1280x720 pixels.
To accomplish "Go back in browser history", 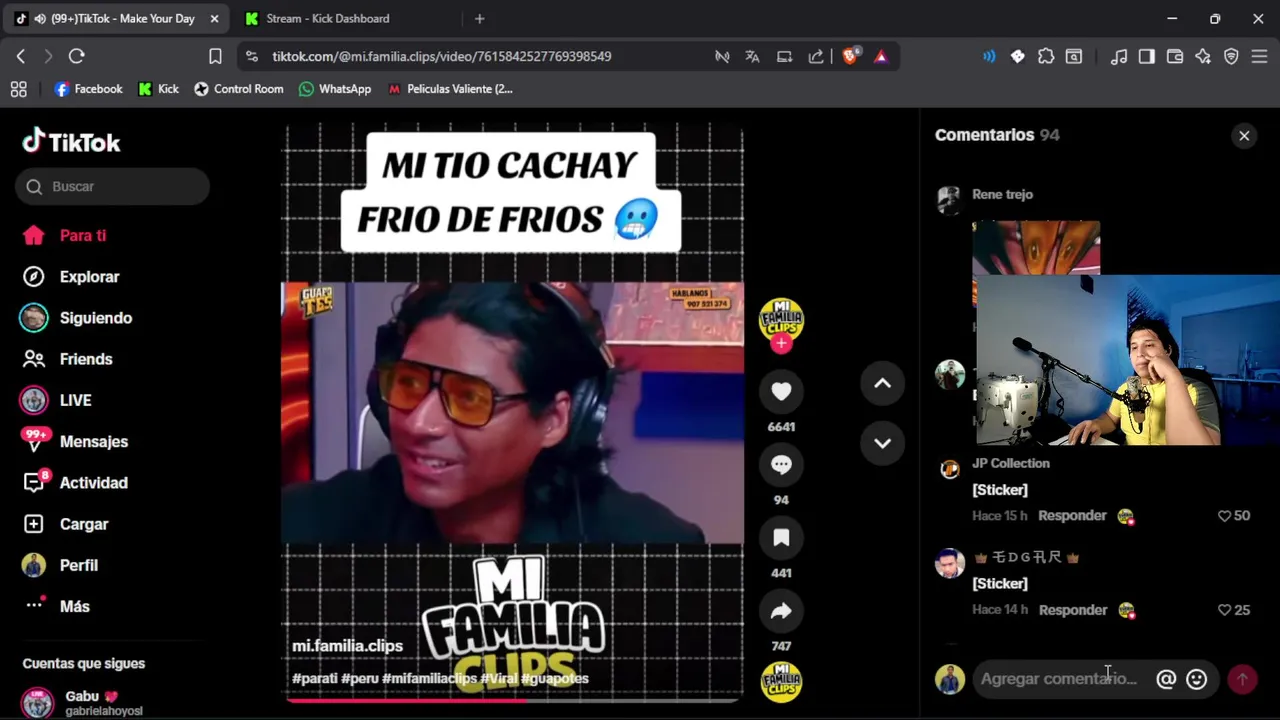I will pos(21,57).
